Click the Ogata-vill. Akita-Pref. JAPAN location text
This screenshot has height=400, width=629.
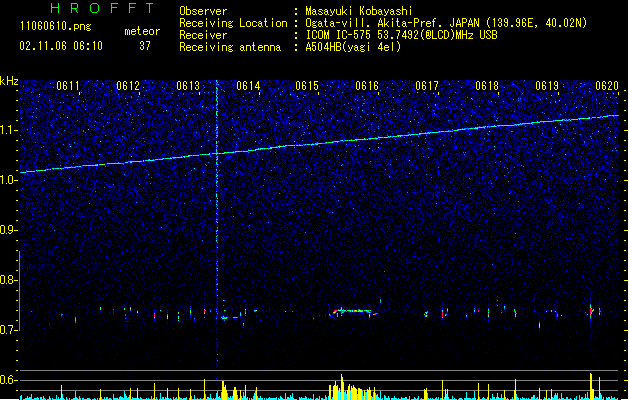point(446,23)
